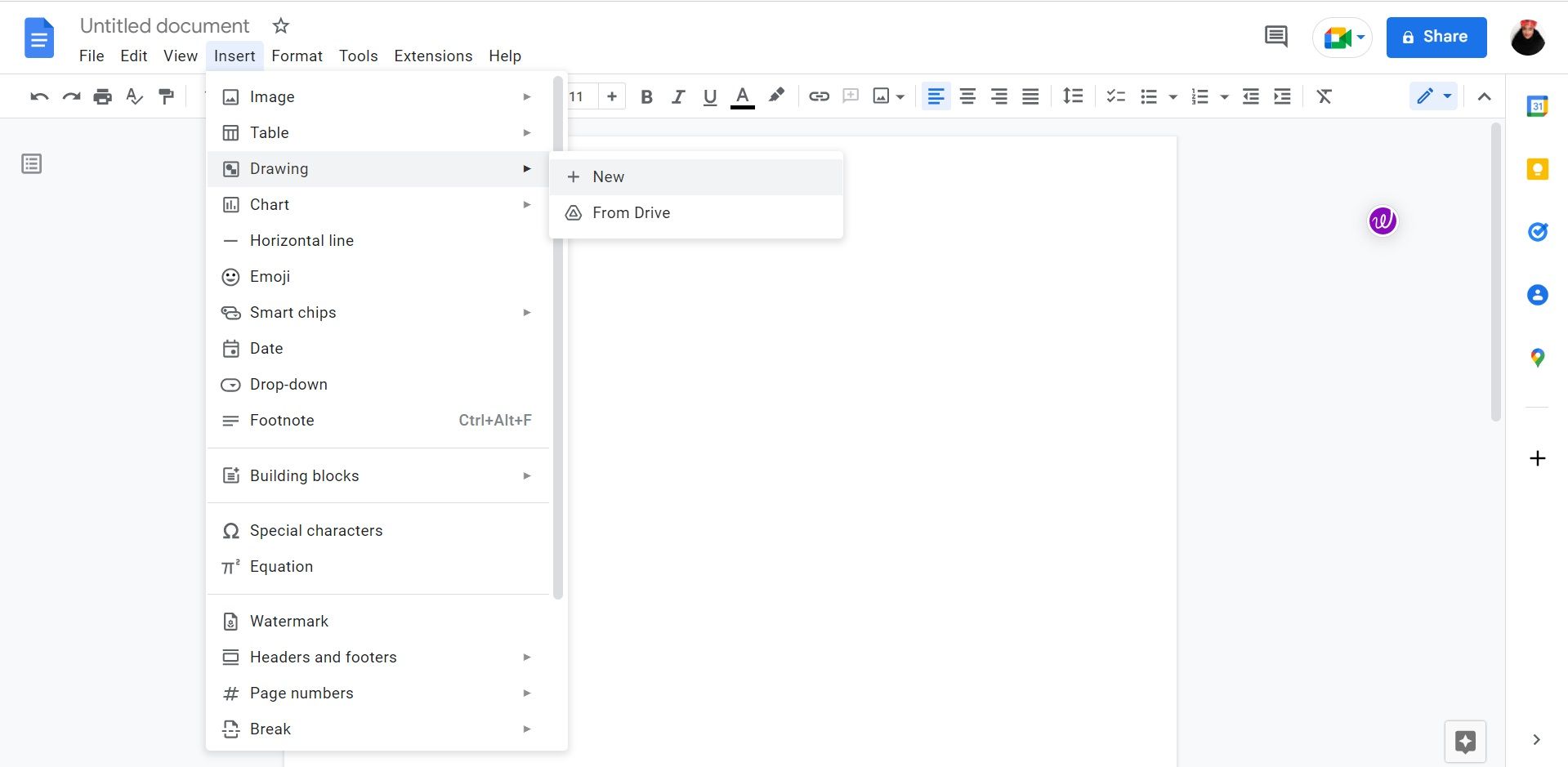Viewport: 1568px width, 767px height.
Task: Expand the bulleted list styles dropdown
Action: pos(1173,96)
